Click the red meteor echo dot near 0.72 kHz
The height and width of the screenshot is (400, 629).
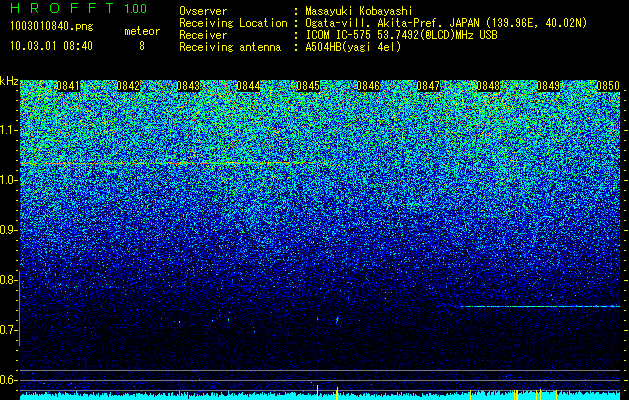pos(317,319)
